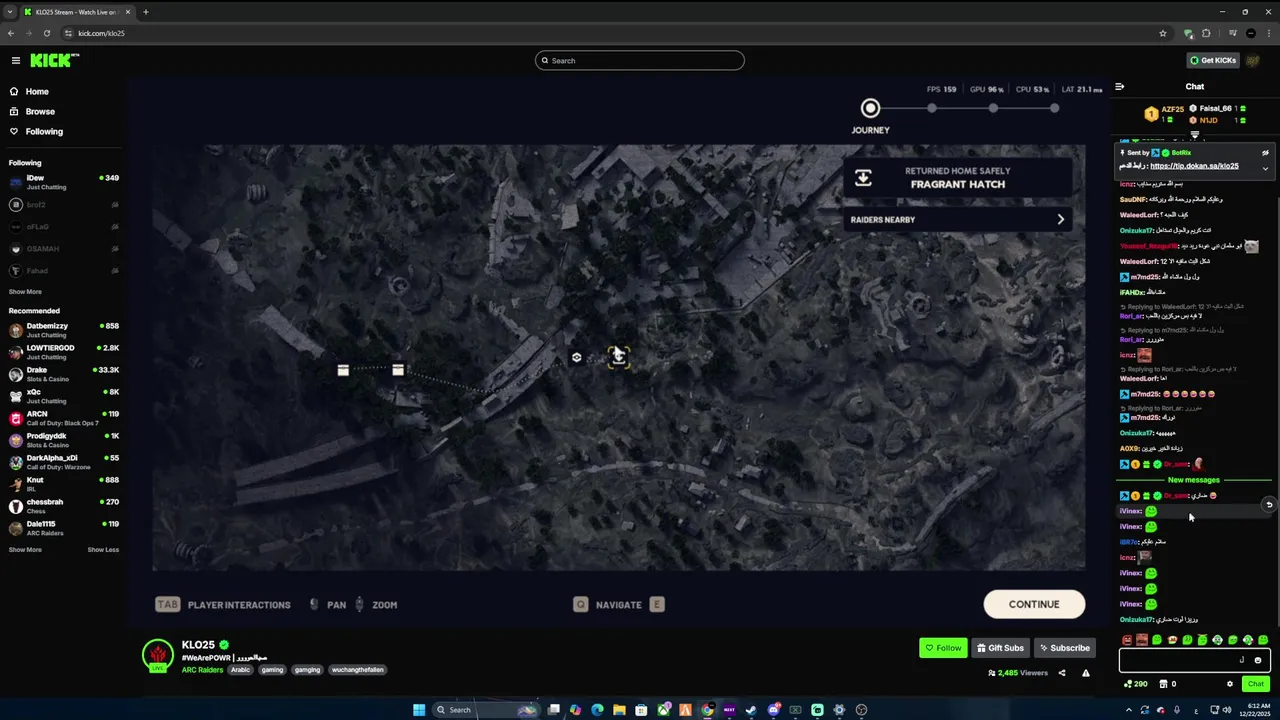Click the extraction marker on map
Viewport: 1280px width, 720px height.
(618, 357)
